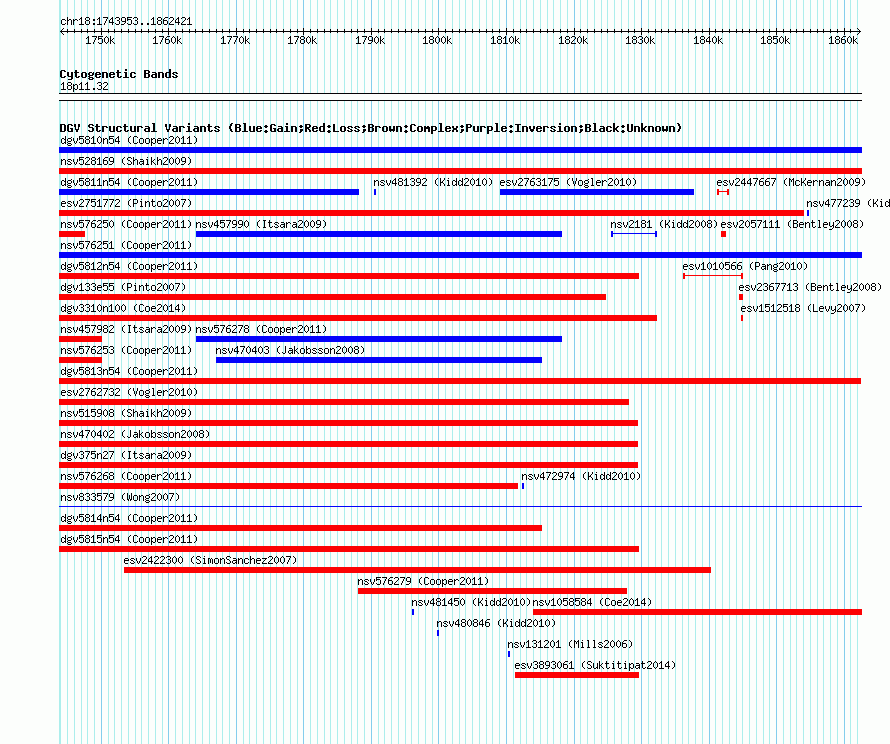The image size is (890, 744).
Task: Click nsv2181 (Kidd2008) label
Action: 664,224
